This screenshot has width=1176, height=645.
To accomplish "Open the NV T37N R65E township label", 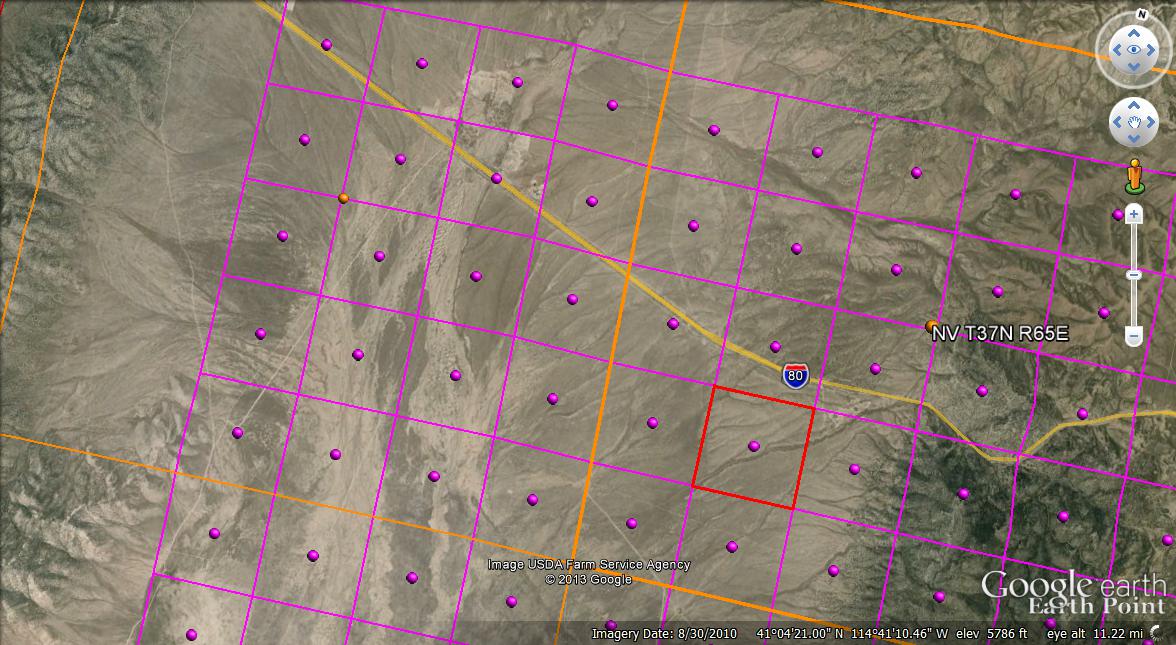I will point(1000,334).
